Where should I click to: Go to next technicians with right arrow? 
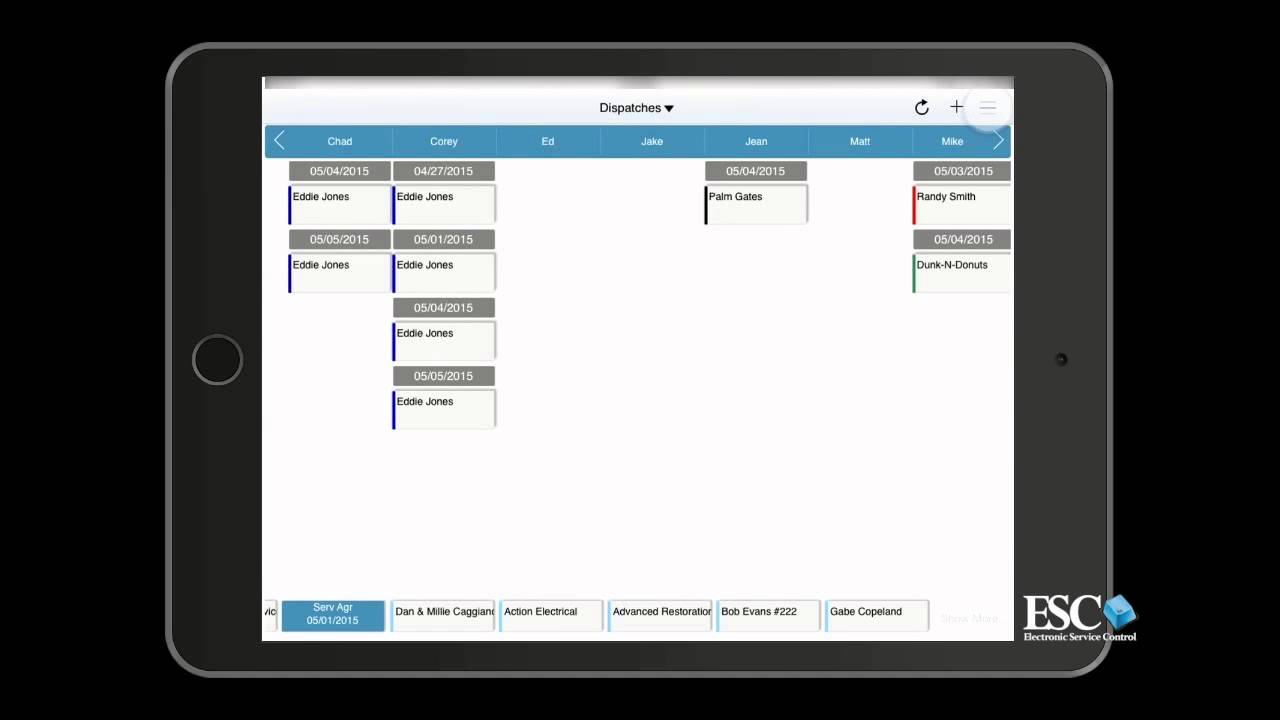click(998, 141)
